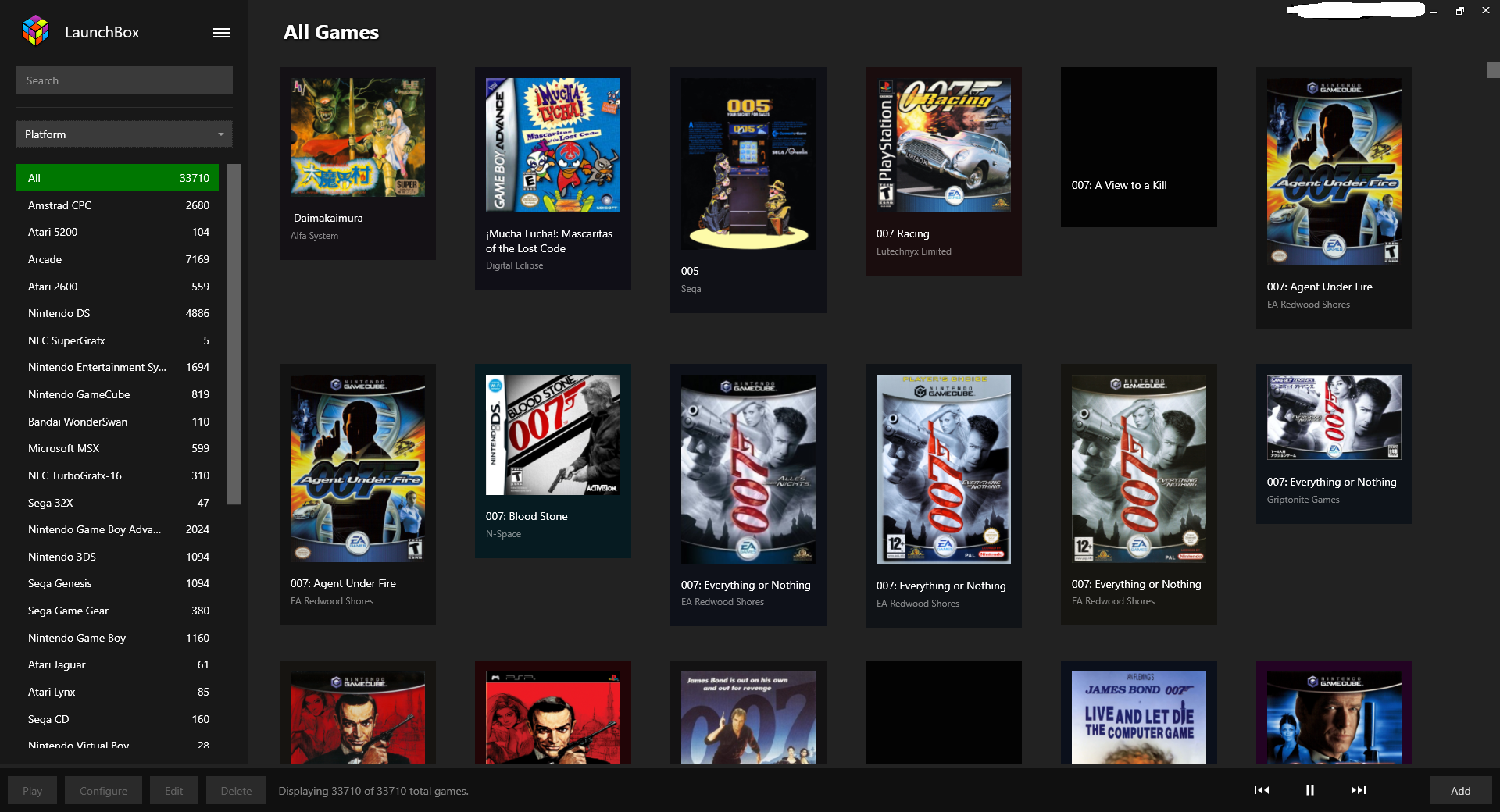This screenshot has width=1500, height=812.
Task: Click the 'Displaying 33710 of 33710 total games' status
Action: point(373,791)
